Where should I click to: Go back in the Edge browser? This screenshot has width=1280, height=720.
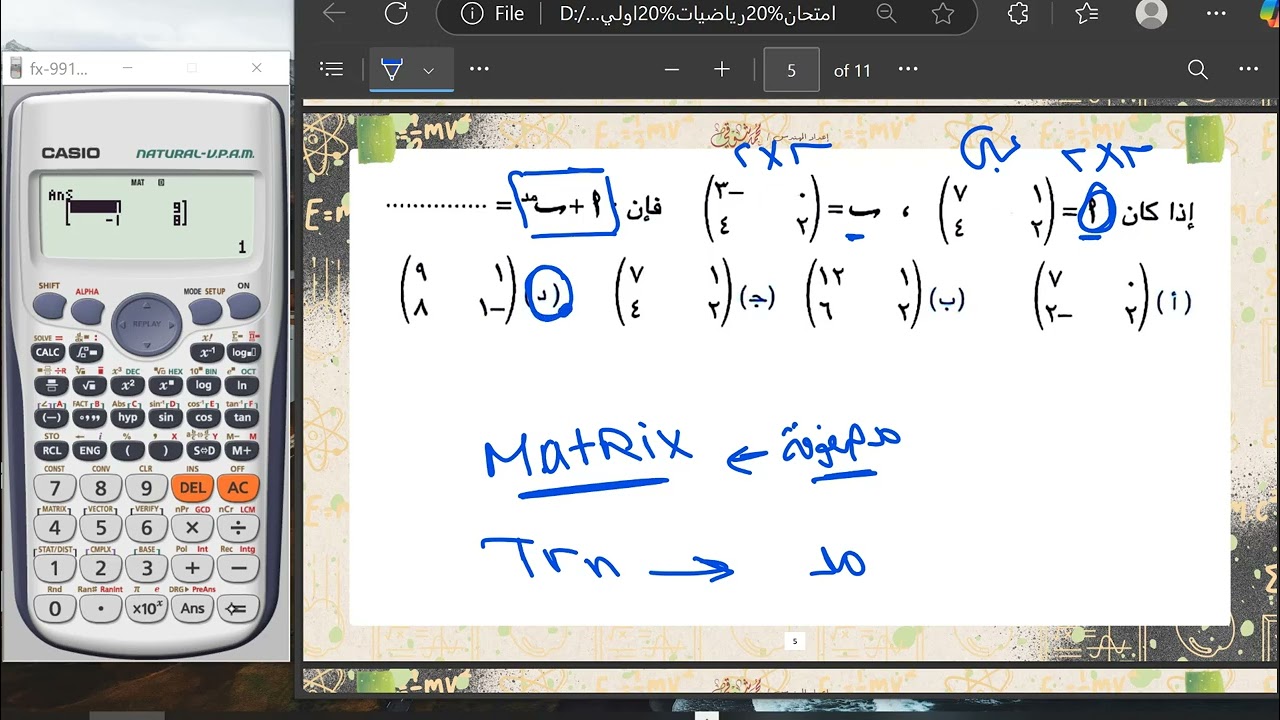coord(334,13)
